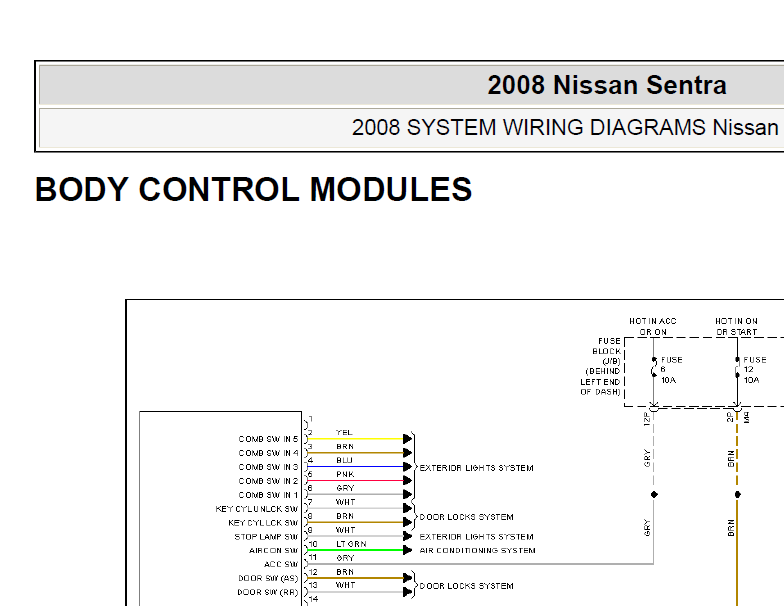The height and width of the screenshot is (606, 784).
Task: Click the splice dot on the brown vertical wire
Action: [737, 494]
